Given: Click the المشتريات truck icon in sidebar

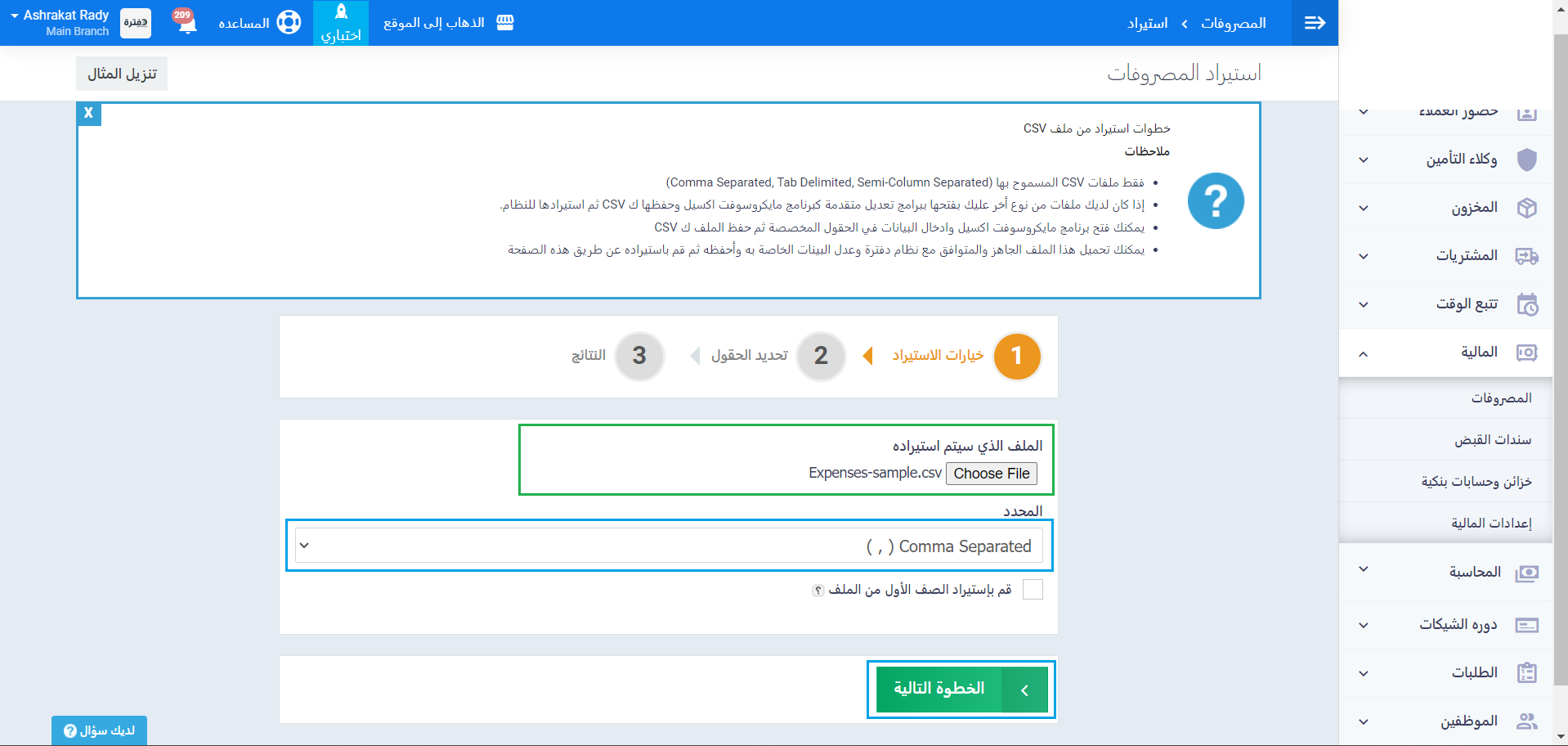Looking at the screenshot, I should coord(1526,256).
